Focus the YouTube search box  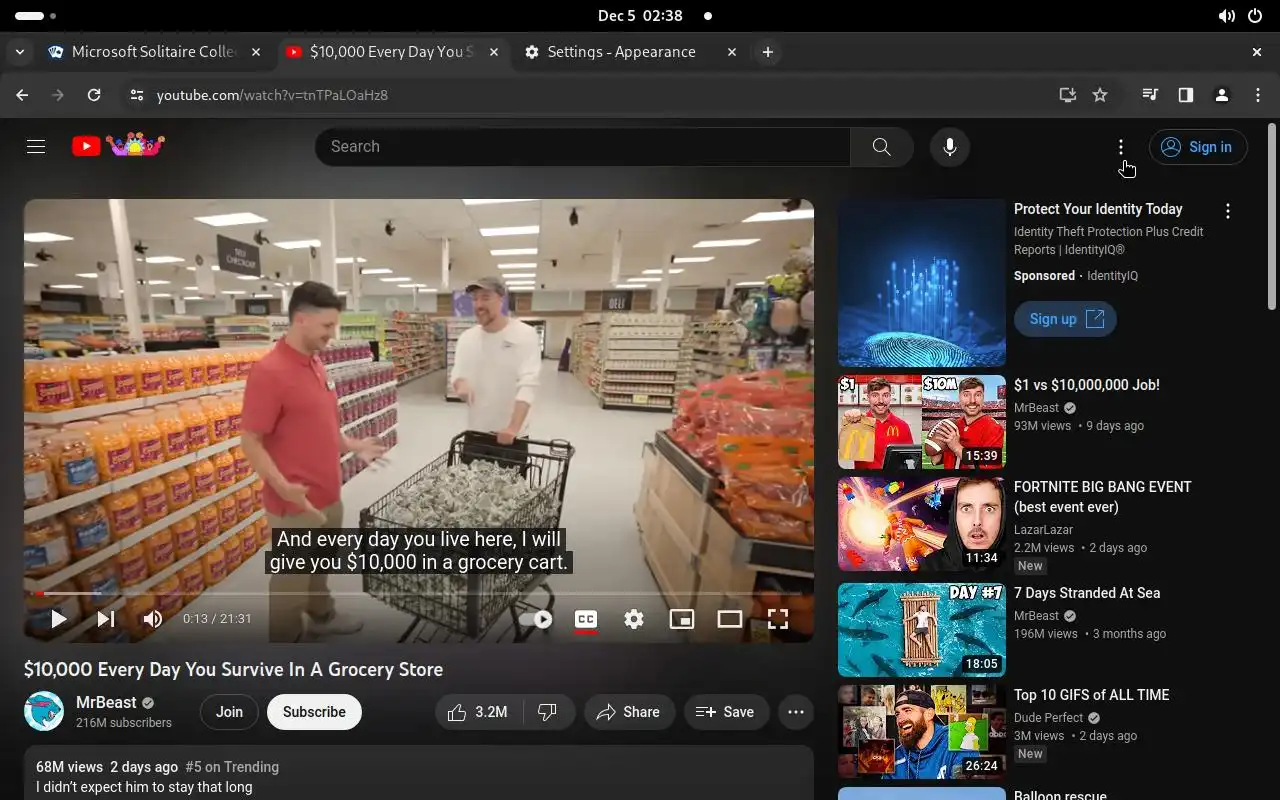click(x=582, y=147)
